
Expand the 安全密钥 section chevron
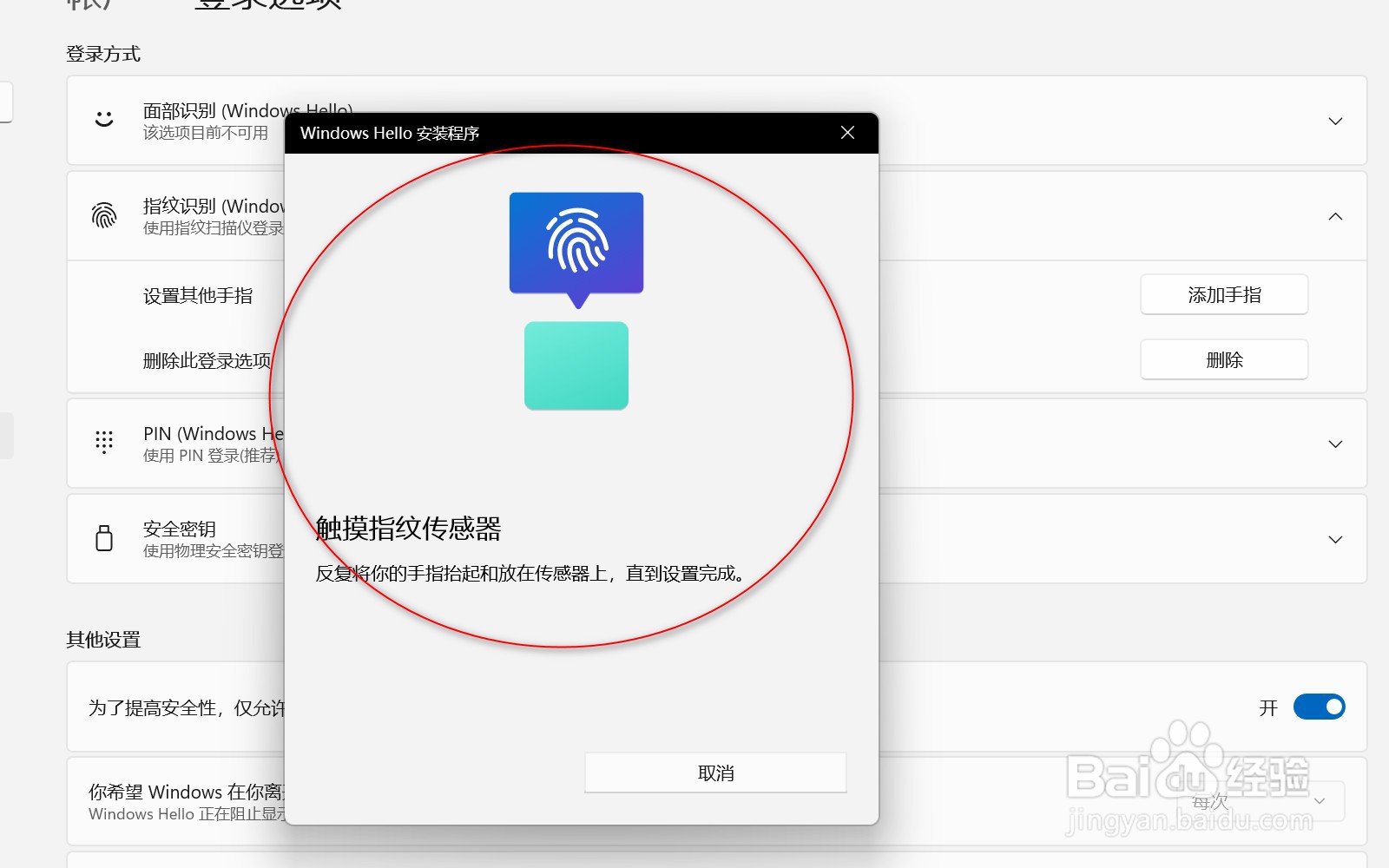click(1336, 539)
